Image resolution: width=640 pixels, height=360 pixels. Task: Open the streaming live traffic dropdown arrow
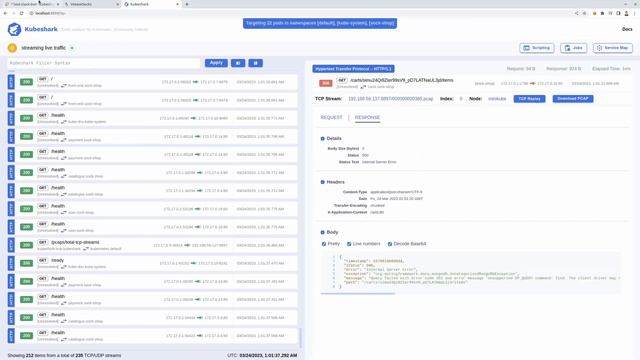pos(72,48)
